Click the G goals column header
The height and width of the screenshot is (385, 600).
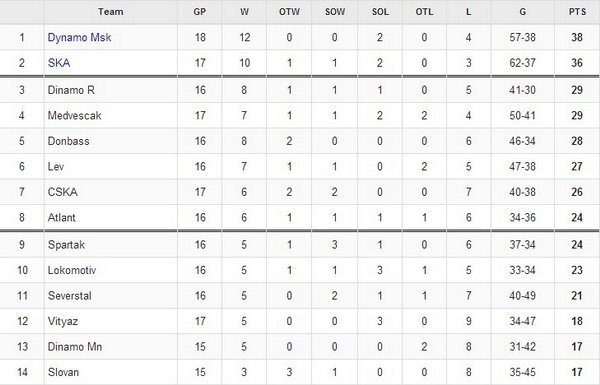point(522,12)
